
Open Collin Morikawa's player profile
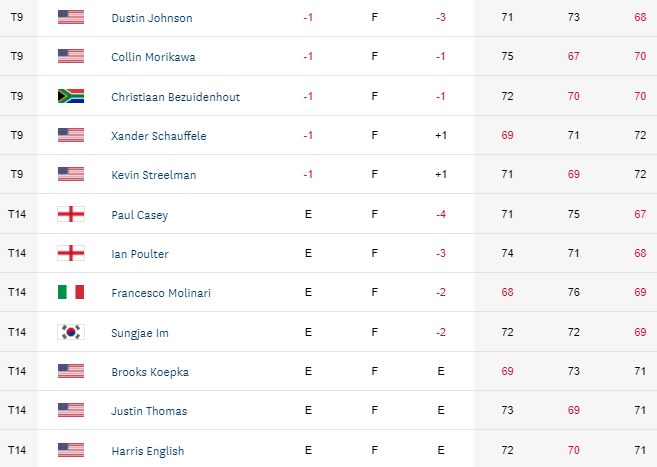pos(153,57)
